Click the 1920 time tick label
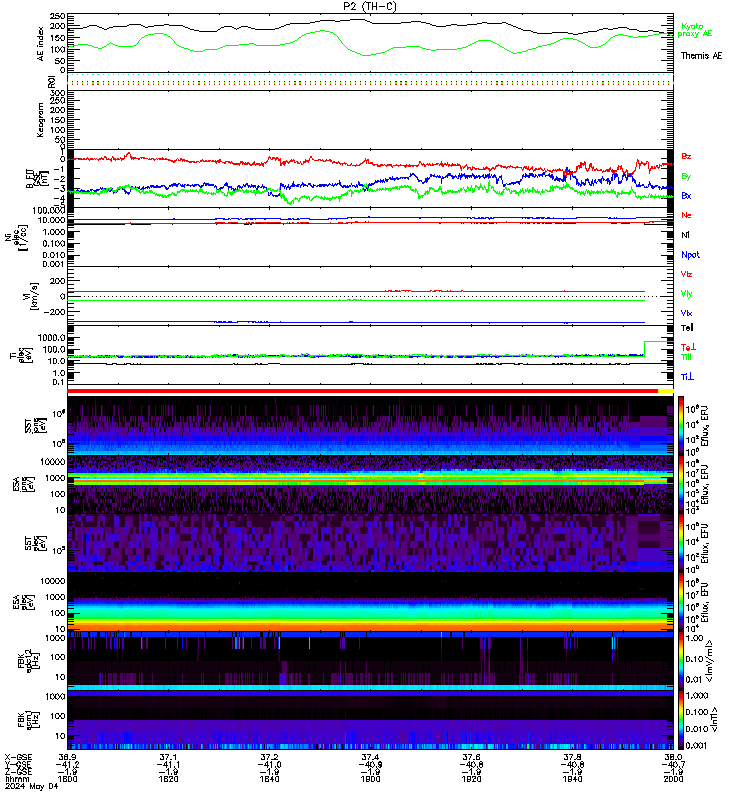This screenshot has width=750, height=800. coord(471,779)
